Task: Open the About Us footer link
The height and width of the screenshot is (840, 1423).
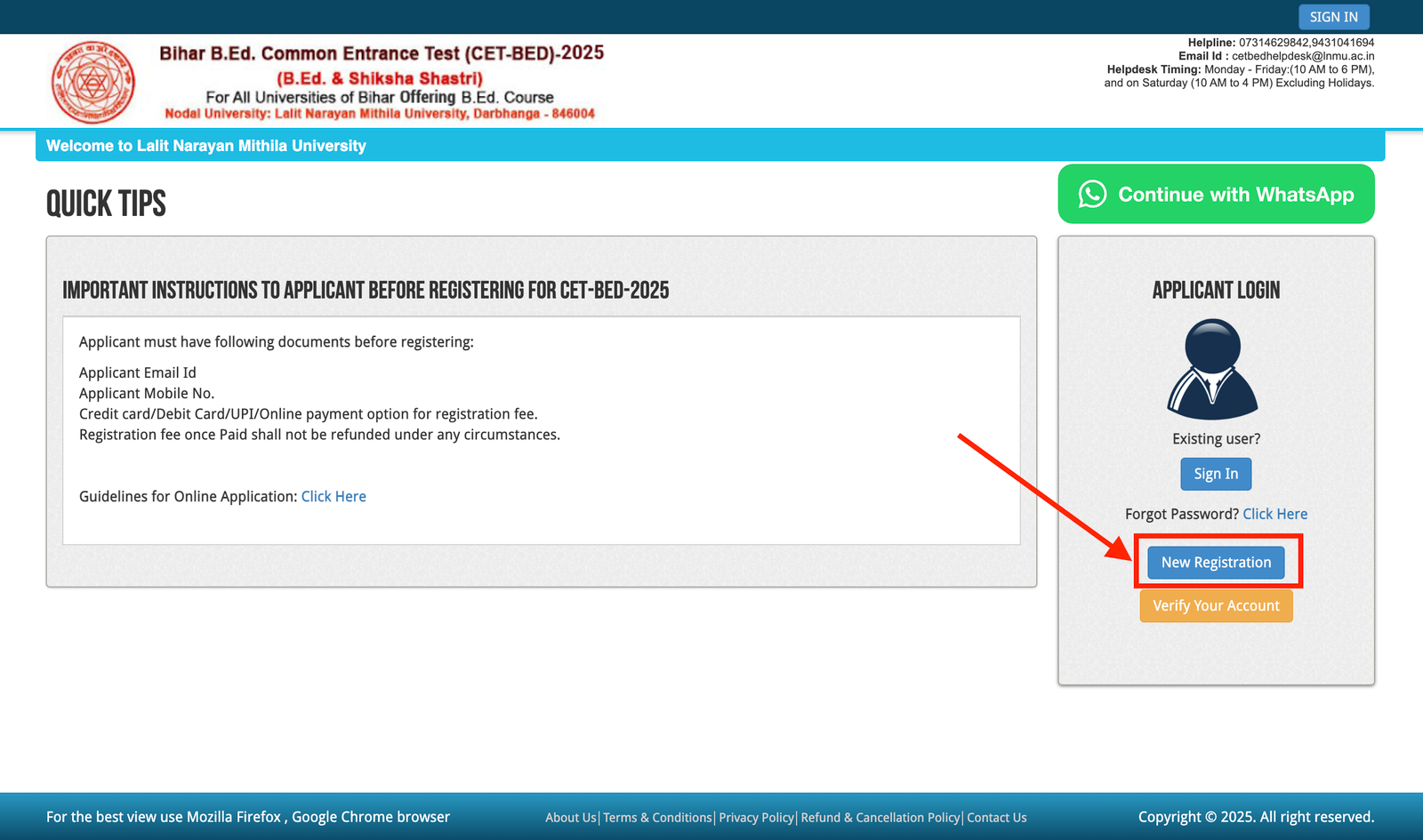Action: point(570,818)
